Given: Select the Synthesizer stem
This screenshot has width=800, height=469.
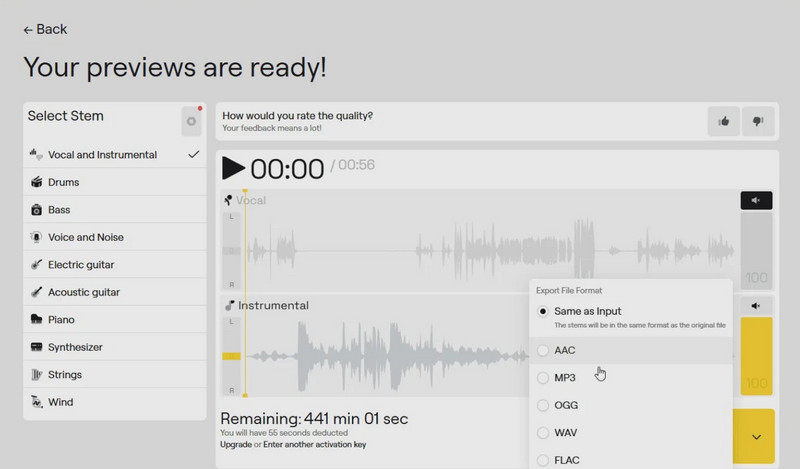Looking at the screenshot, I should (x=76, y=347).
